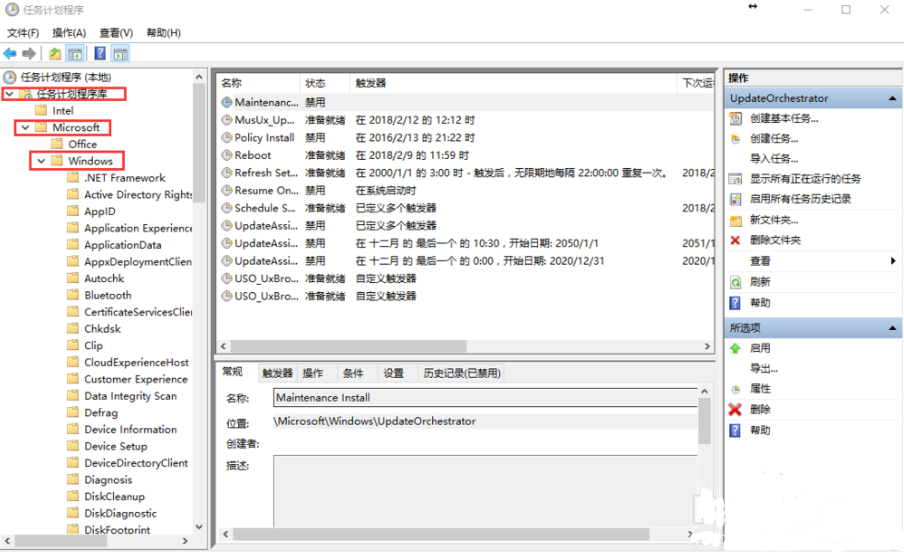Click the 属性 clock icon

(x=736, y=389)
